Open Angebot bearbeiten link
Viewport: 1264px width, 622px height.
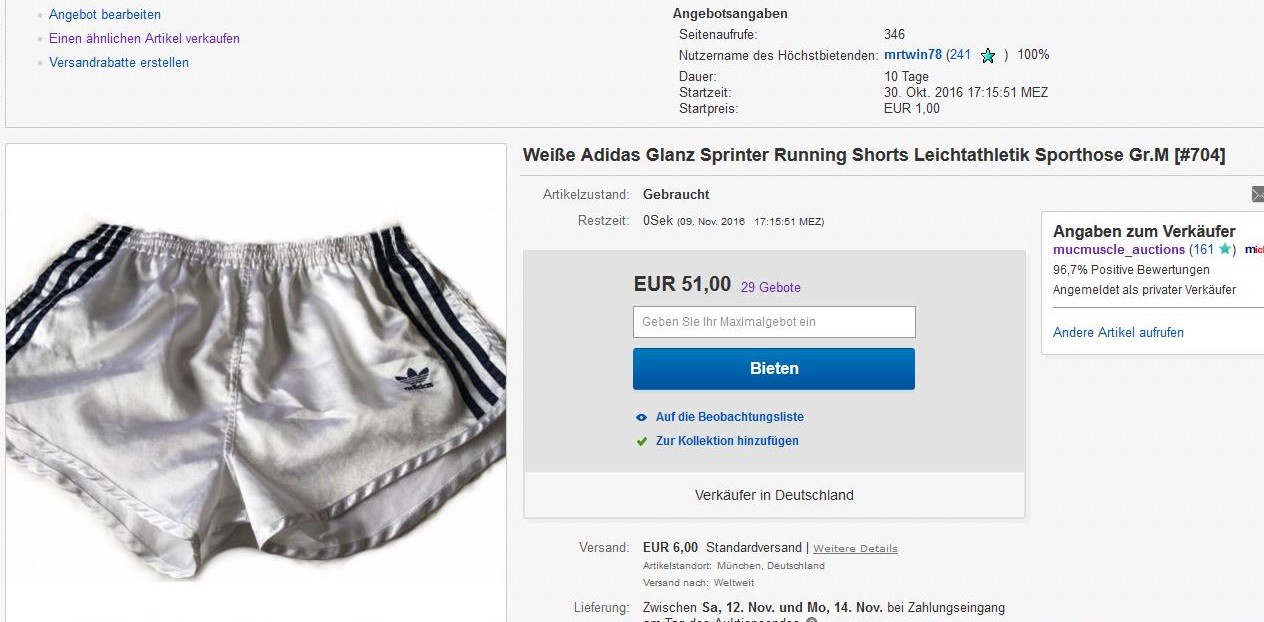pos(105,15)
